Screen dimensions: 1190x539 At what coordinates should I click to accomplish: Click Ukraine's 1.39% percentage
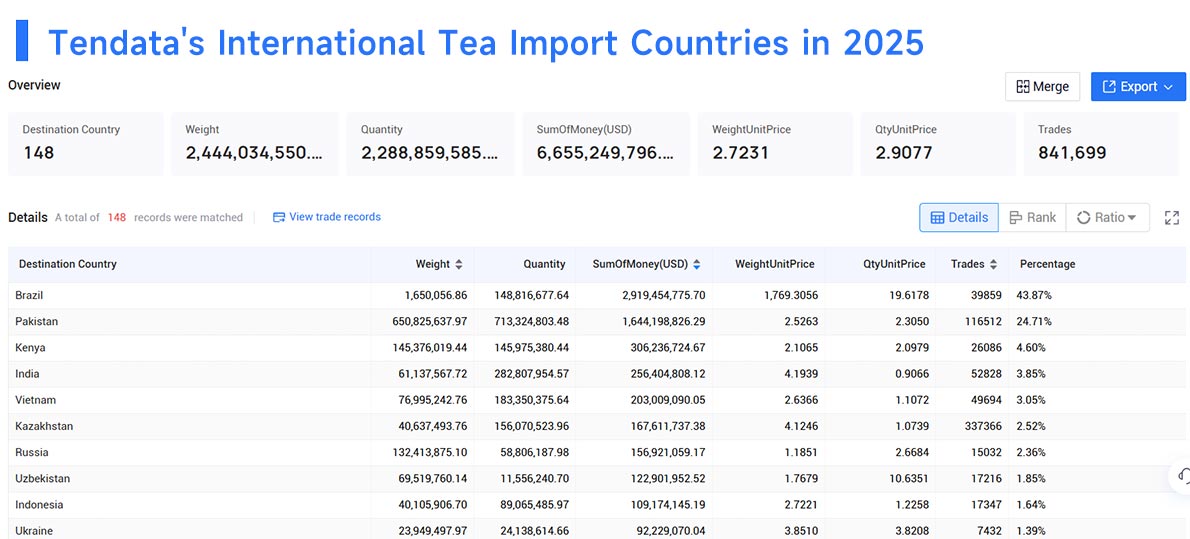(x=1031, y=531)
